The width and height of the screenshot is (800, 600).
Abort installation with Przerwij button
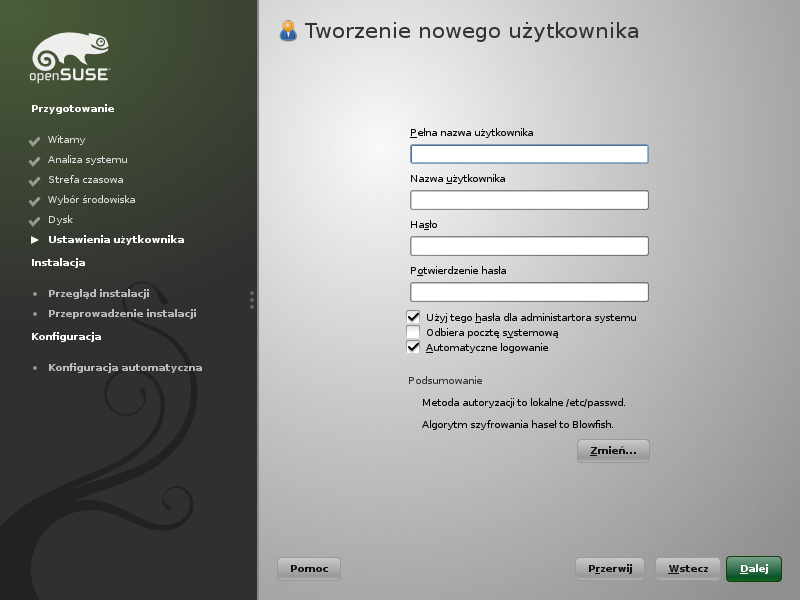[610, 569]
